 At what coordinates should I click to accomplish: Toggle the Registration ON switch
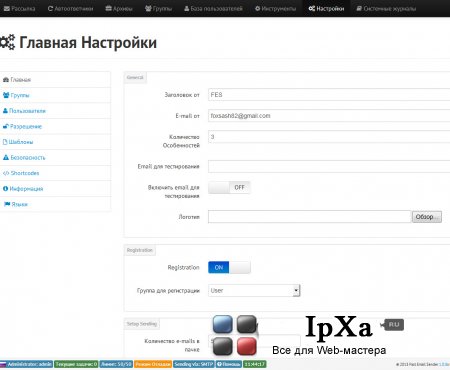(229, 267)
